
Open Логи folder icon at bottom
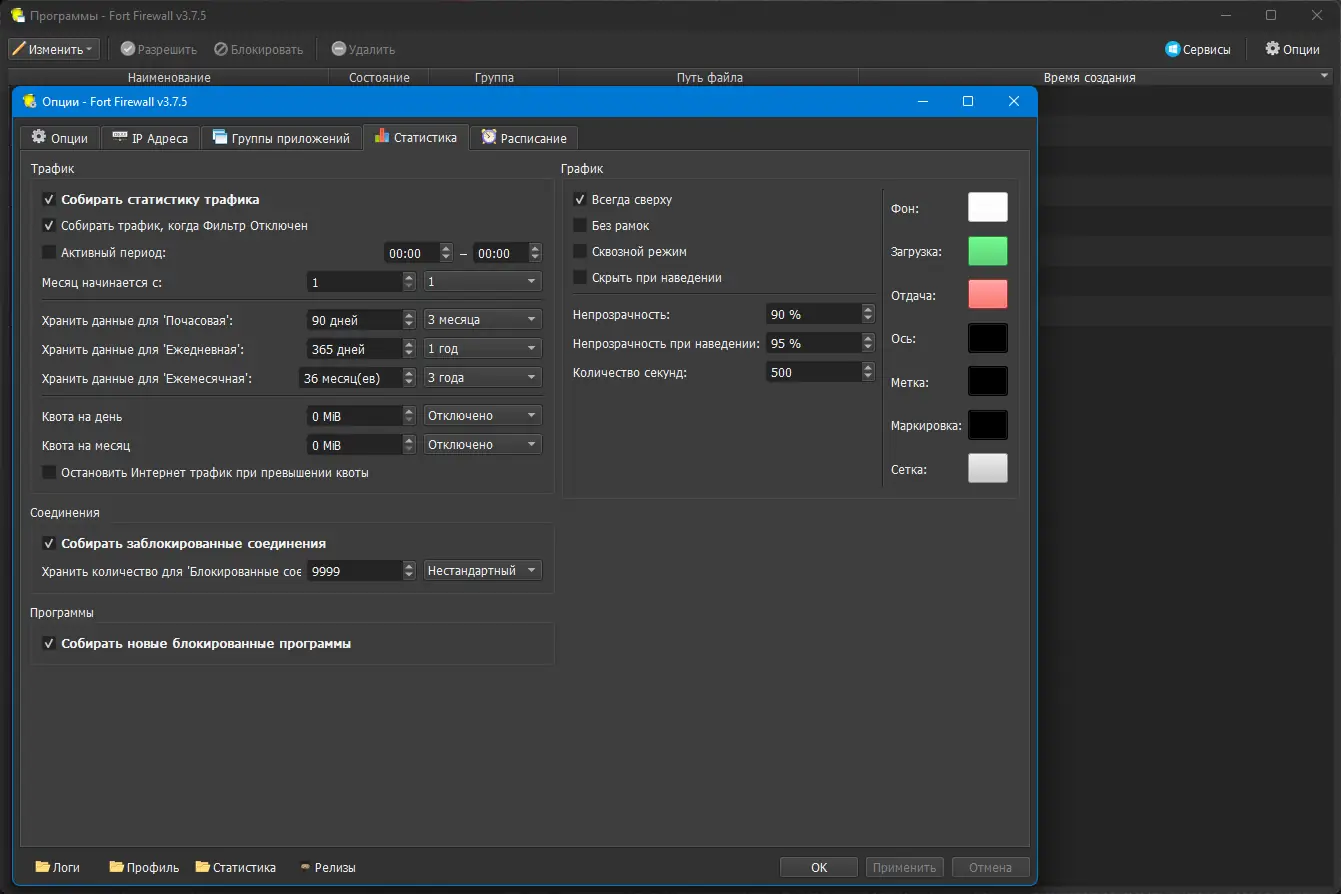point(57,867)
